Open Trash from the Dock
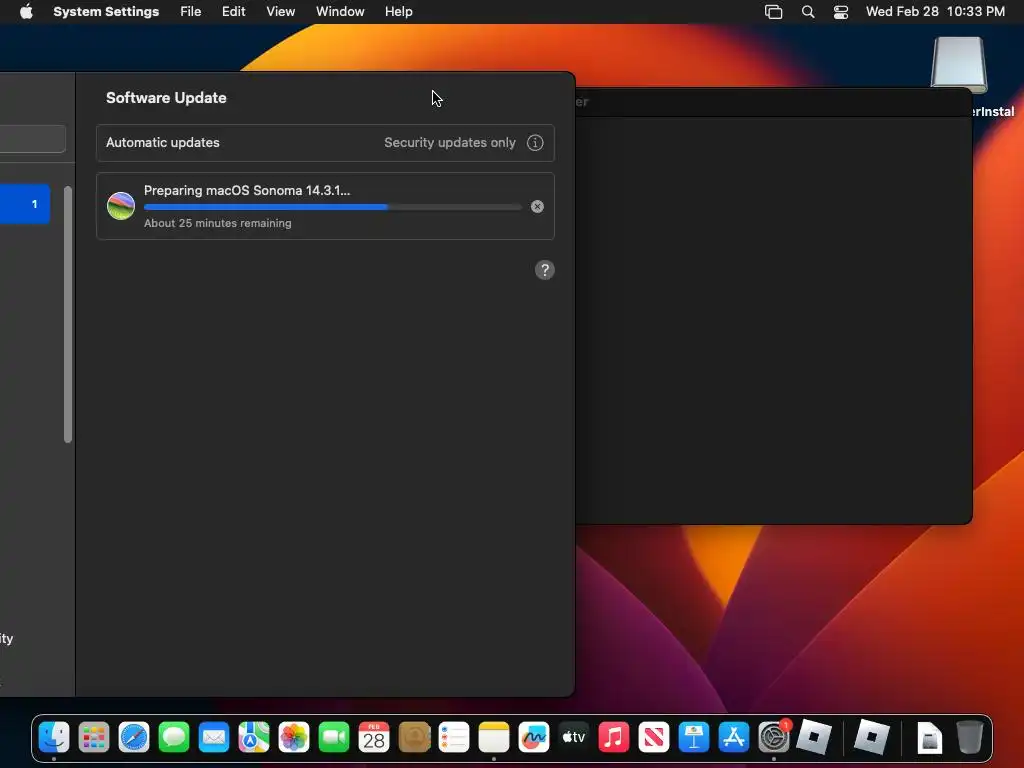Viewport: 1024px width, 768px height. tap(970, 738)
